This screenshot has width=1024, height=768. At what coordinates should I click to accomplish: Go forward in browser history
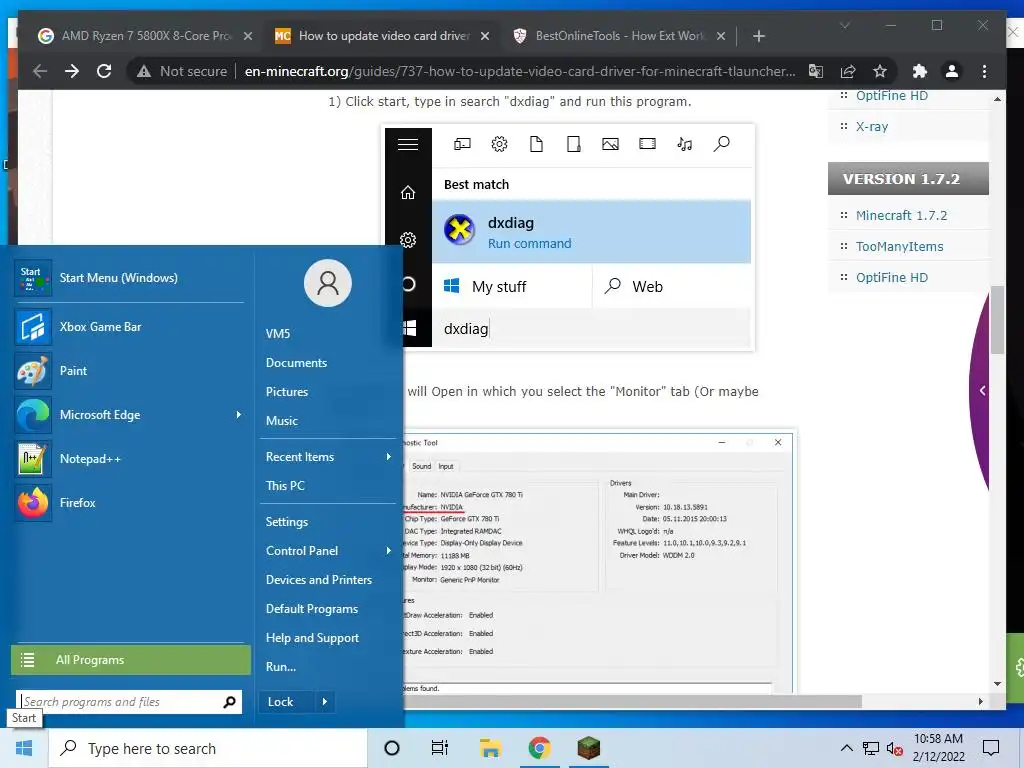(x=72, y=71)
